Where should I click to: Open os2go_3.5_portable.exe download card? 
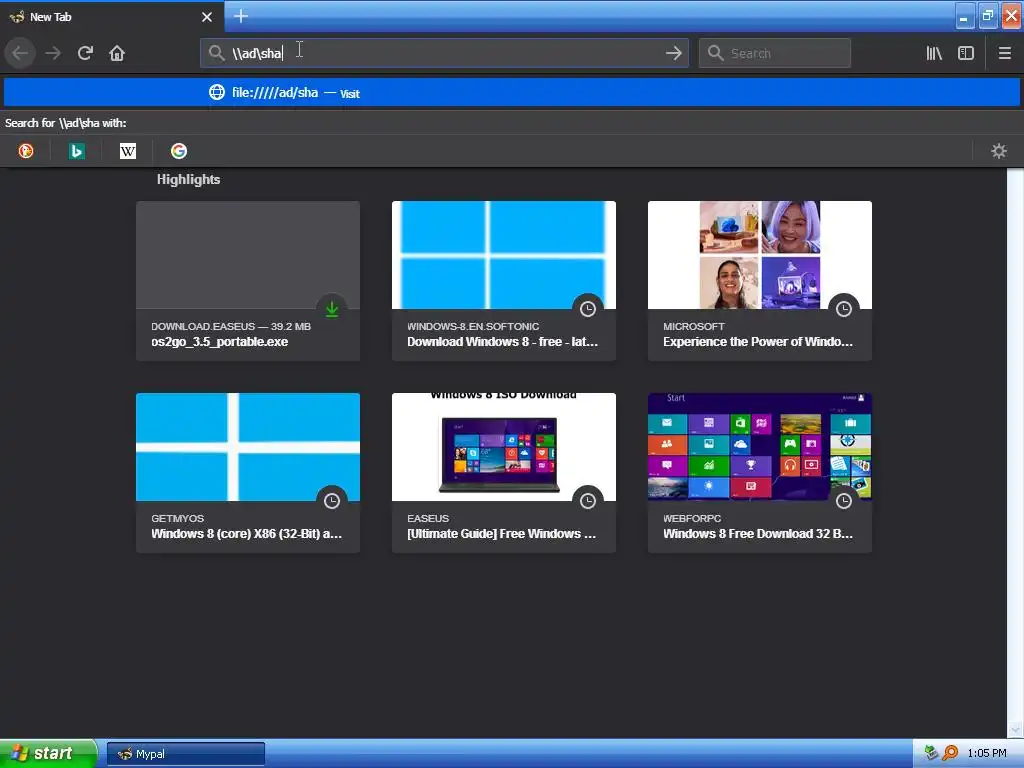[248, 281]
